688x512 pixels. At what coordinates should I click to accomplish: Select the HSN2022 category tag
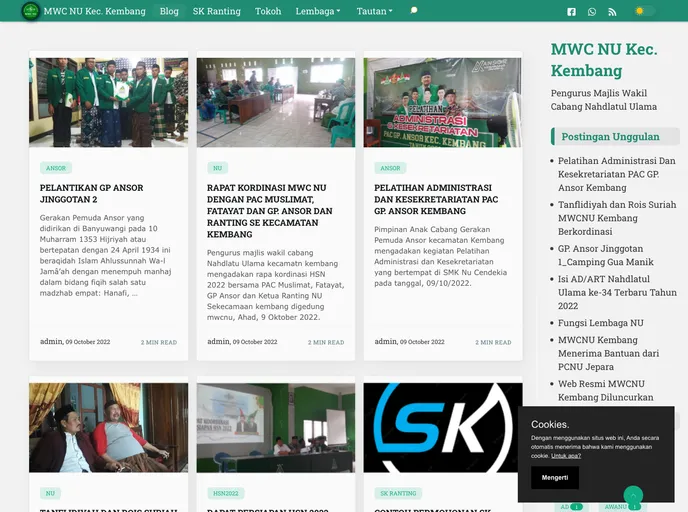point(225,493)
